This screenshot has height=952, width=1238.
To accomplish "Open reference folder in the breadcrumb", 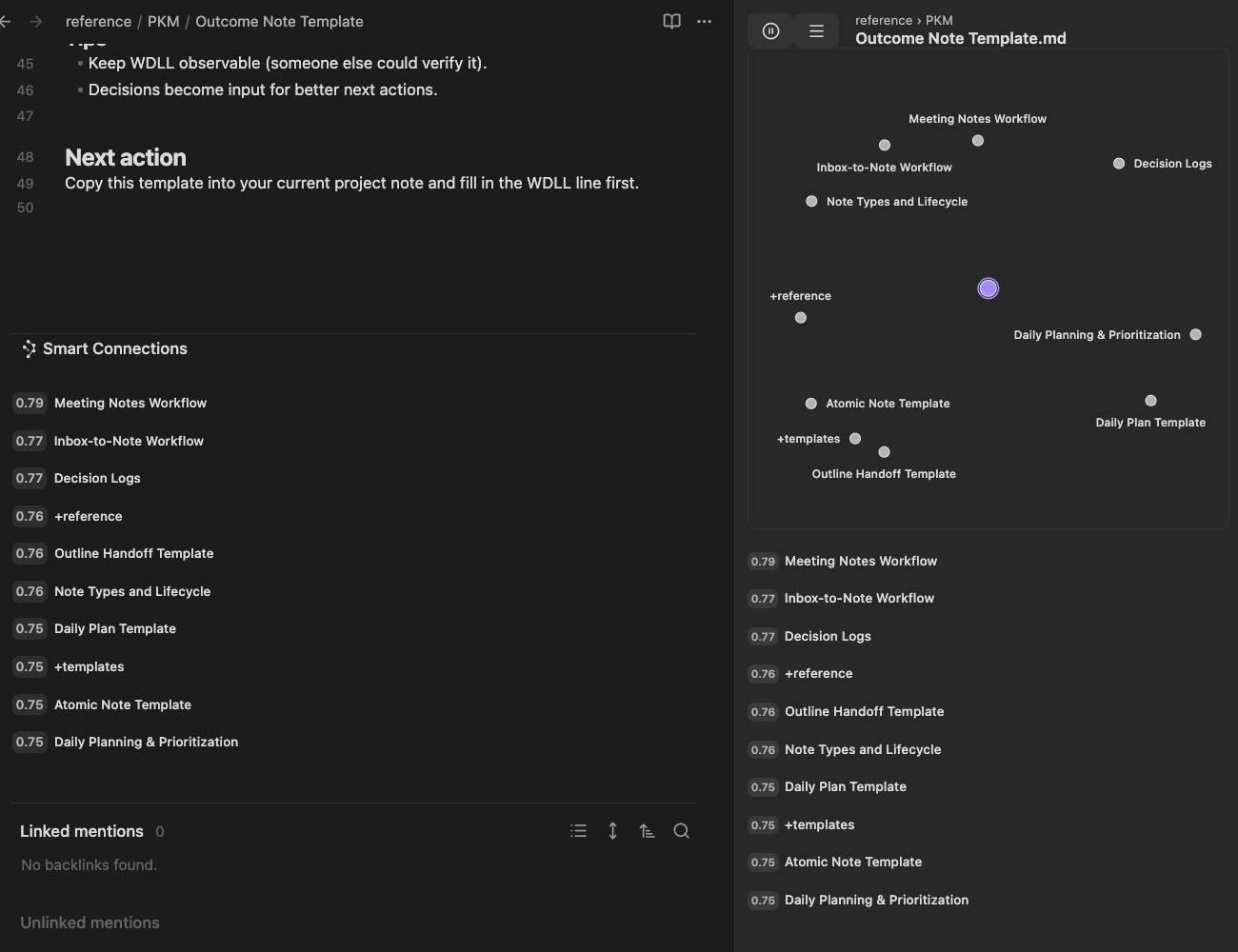I will (x=98, y=21).
